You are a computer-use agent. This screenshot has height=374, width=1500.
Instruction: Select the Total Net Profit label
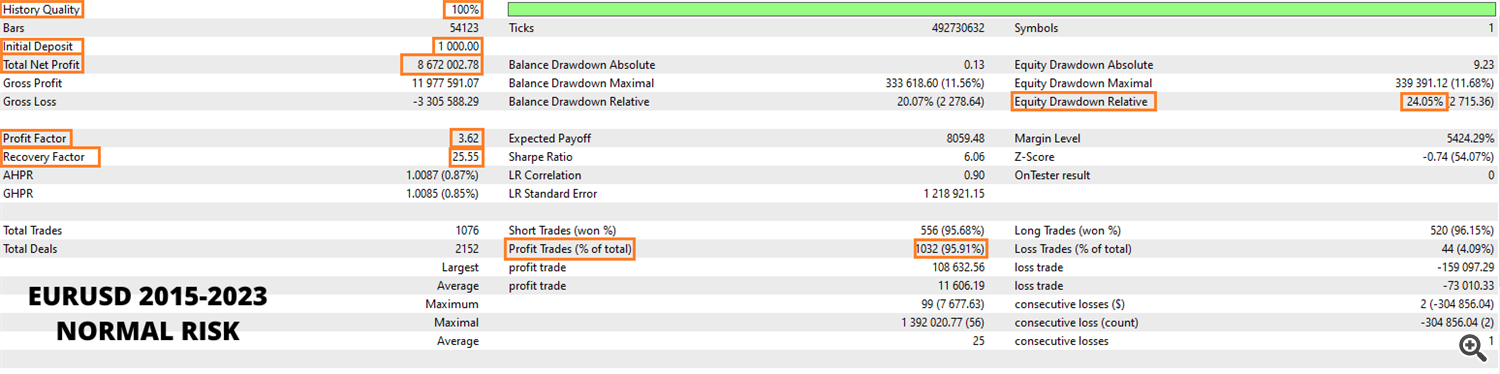tap(41, 65)
